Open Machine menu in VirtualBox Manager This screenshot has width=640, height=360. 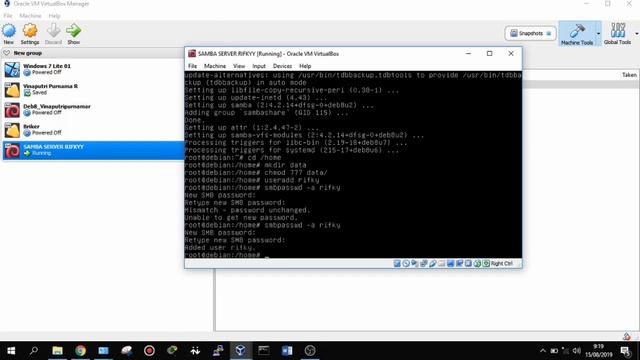[x=30, y=16]
